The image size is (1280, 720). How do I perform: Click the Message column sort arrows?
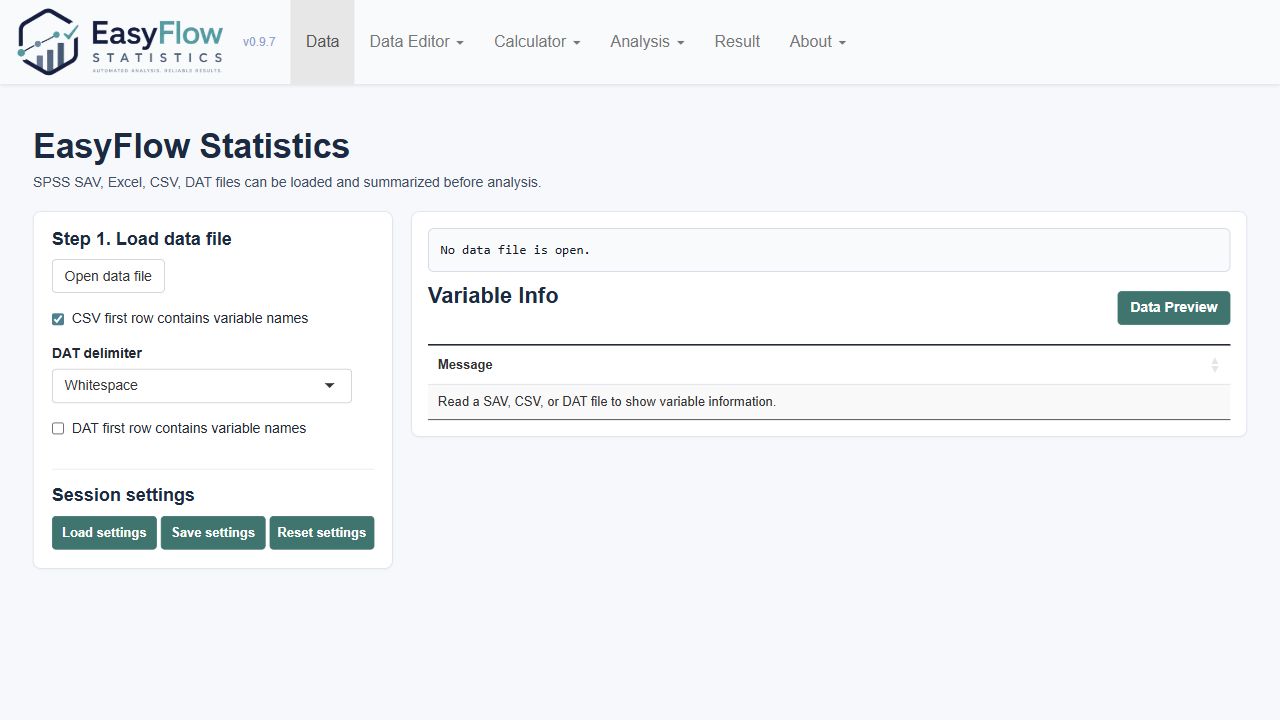click(x=1214, y=365)
